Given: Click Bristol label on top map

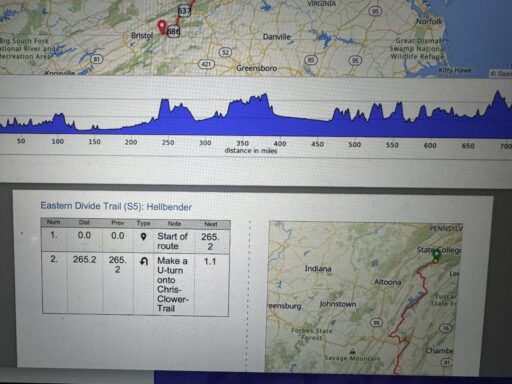Looking at the screenshot, I should [x=142, y=35].
